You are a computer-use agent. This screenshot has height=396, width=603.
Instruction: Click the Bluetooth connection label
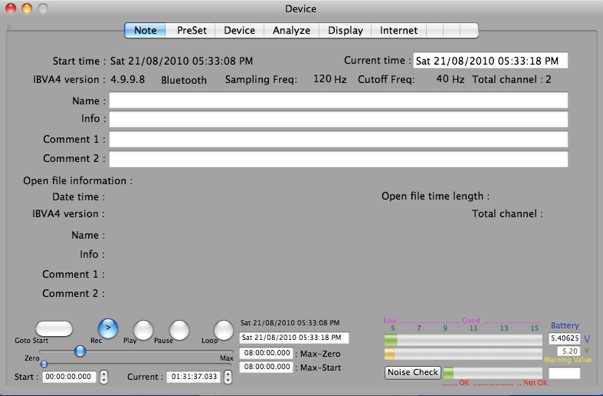[x=183, y=80]
